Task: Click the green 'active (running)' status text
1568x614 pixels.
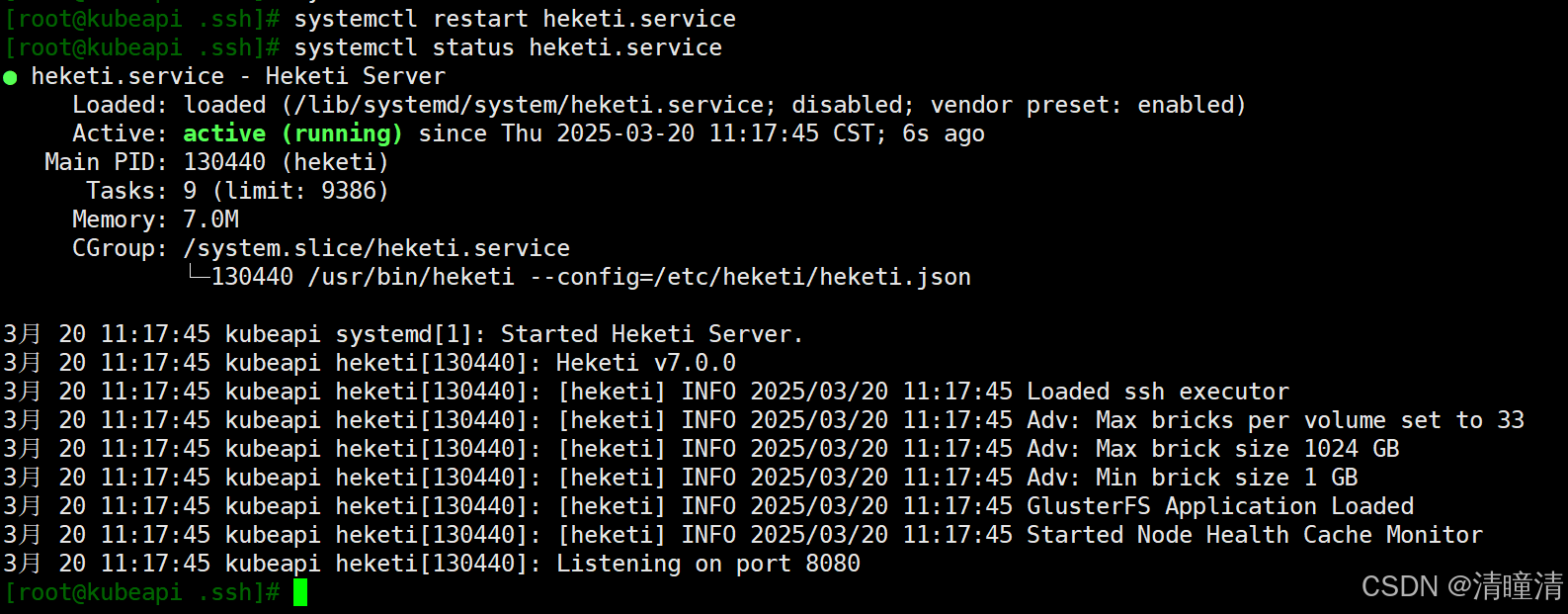Action: tap(292, 133)
